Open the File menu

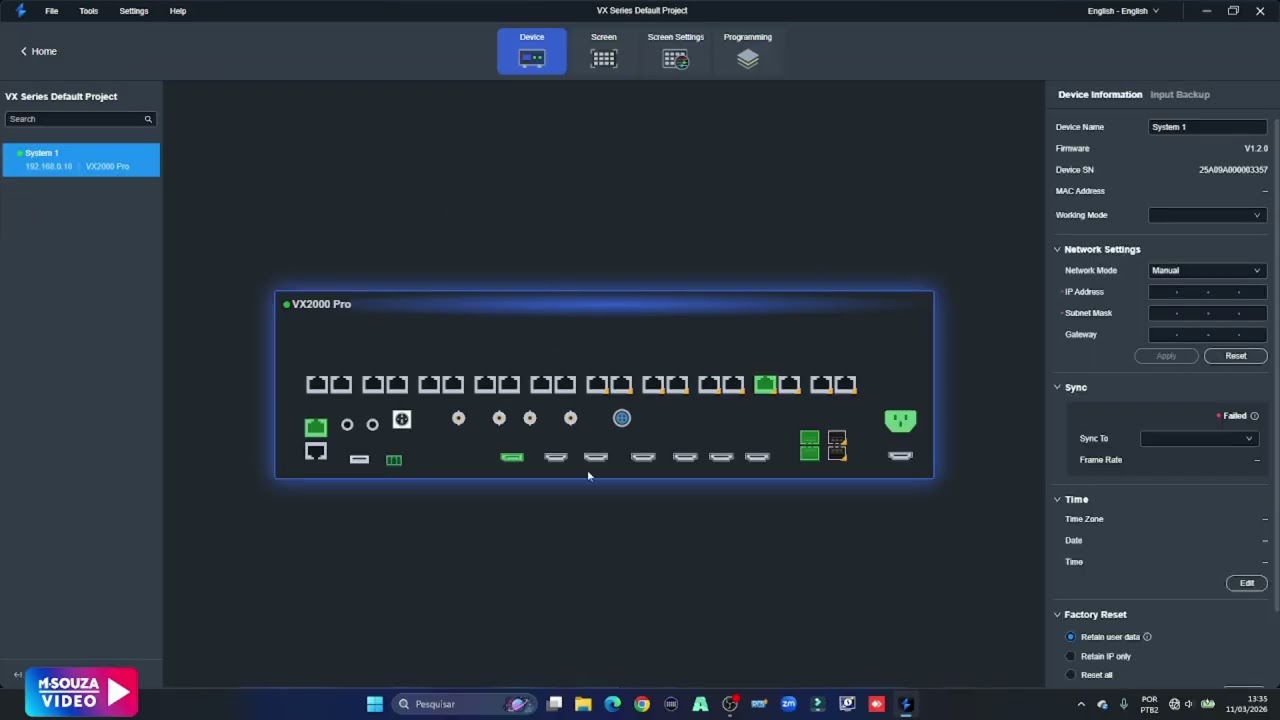[52, 11]
